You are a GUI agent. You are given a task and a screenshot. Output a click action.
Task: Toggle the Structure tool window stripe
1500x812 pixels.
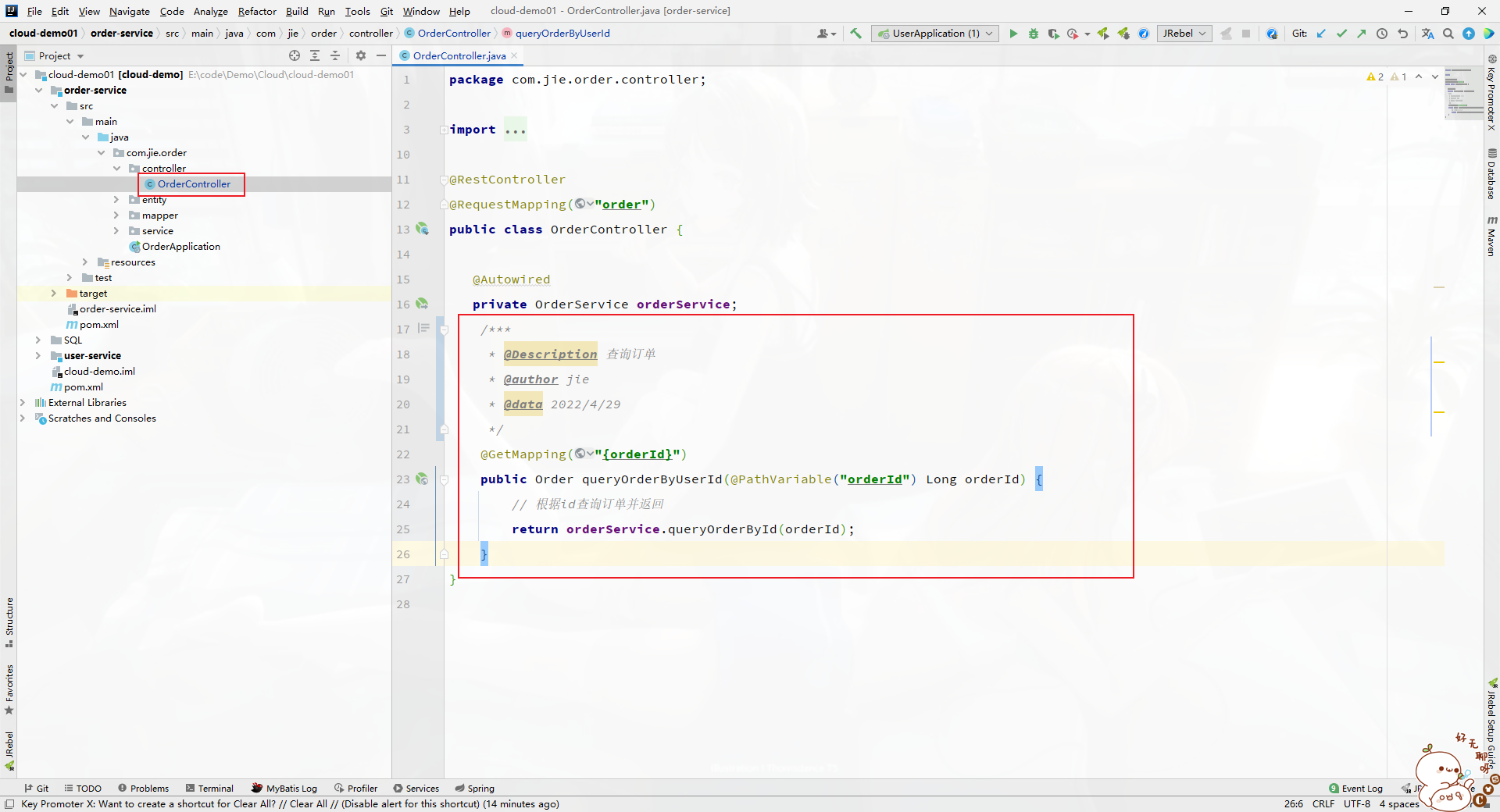[x=9, y=622]
